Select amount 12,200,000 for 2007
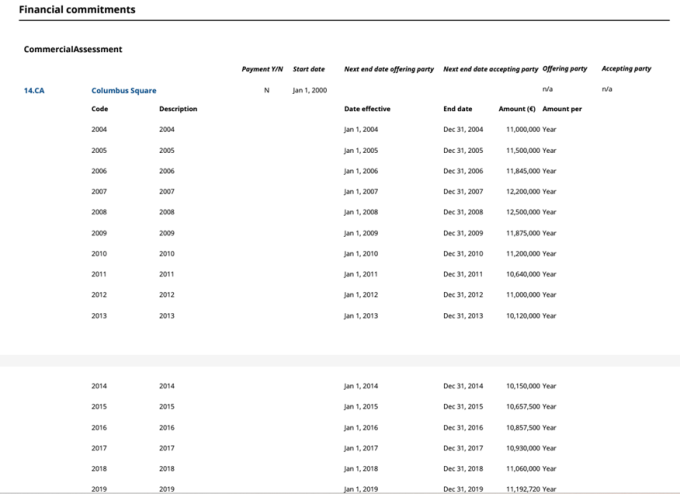Image resolution: width=680 pixels, height=494 pixels. click(523, 191)
